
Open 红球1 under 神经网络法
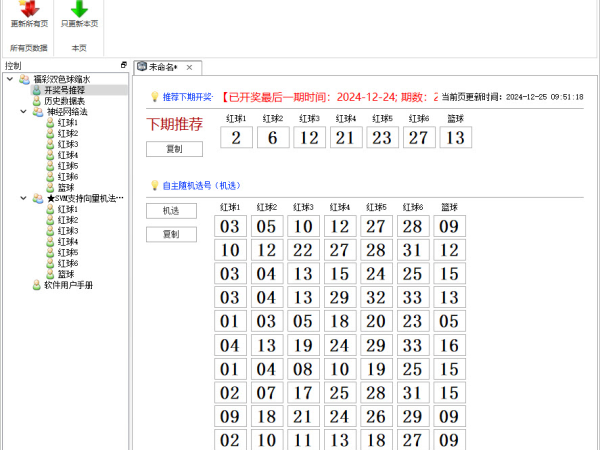point(68,123)
